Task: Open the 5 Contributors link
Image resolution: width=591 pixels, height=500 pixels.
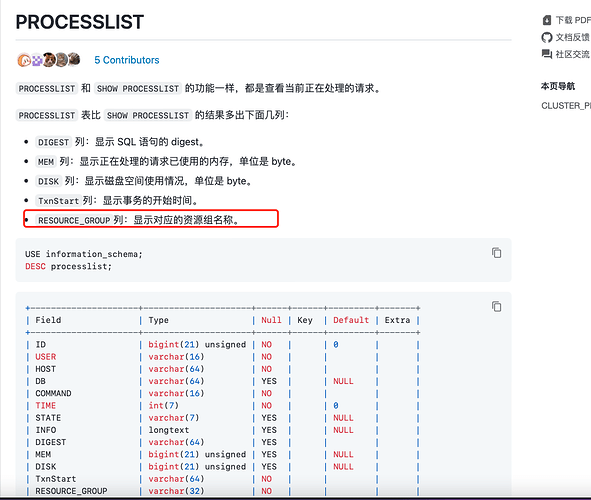Action: click(x=127, y=60)
